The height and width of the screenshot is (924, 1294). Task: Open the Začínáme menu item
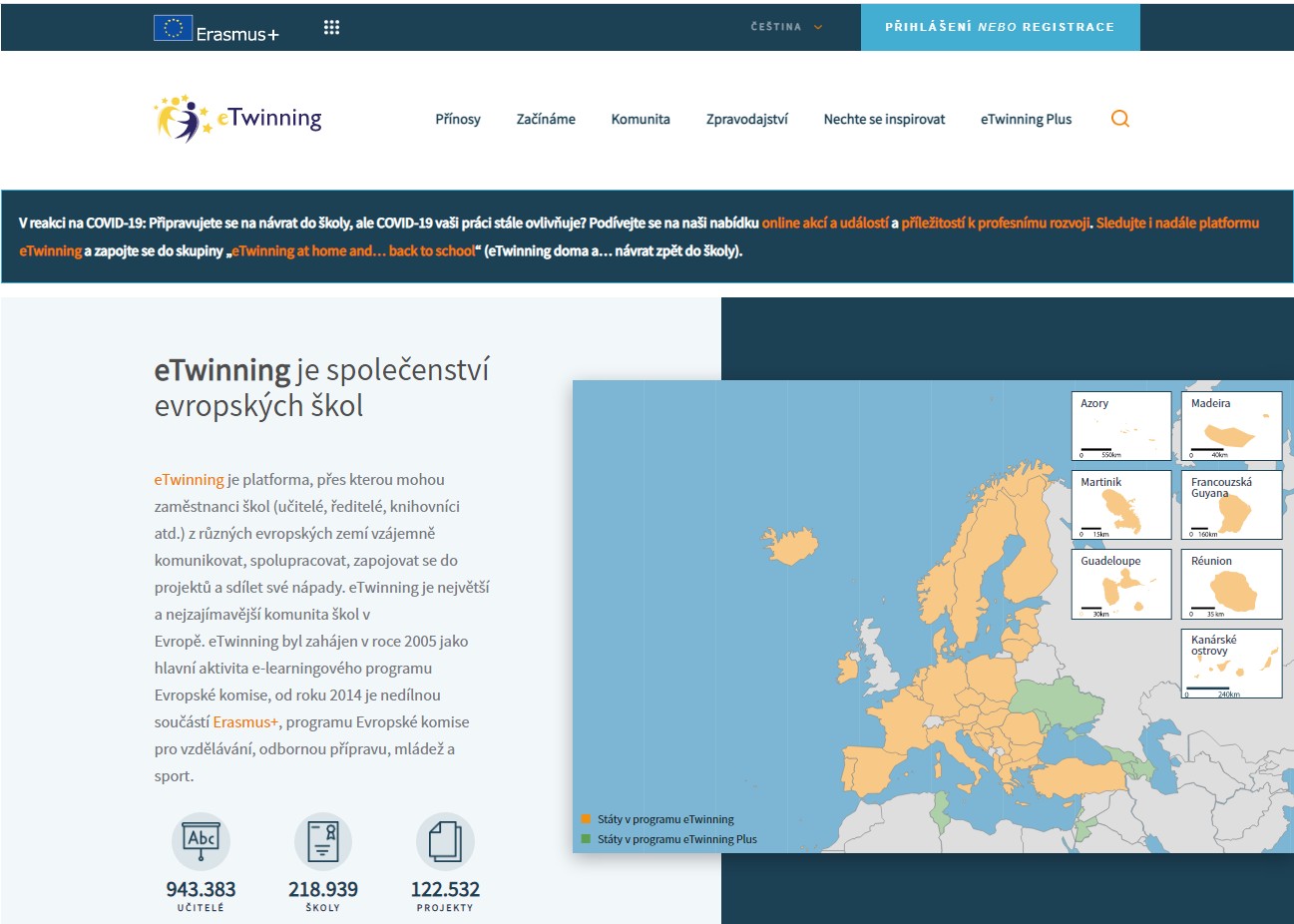pyautogui.click(x=546, y=119)
